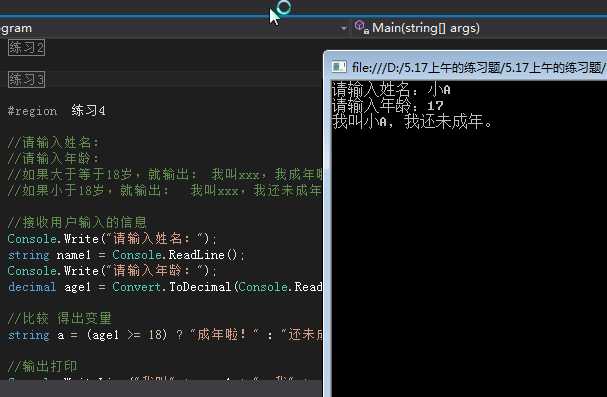
Task: Click the comment '//比较 得出变量'
Action: pyautogui.click(x=60, y=318)
